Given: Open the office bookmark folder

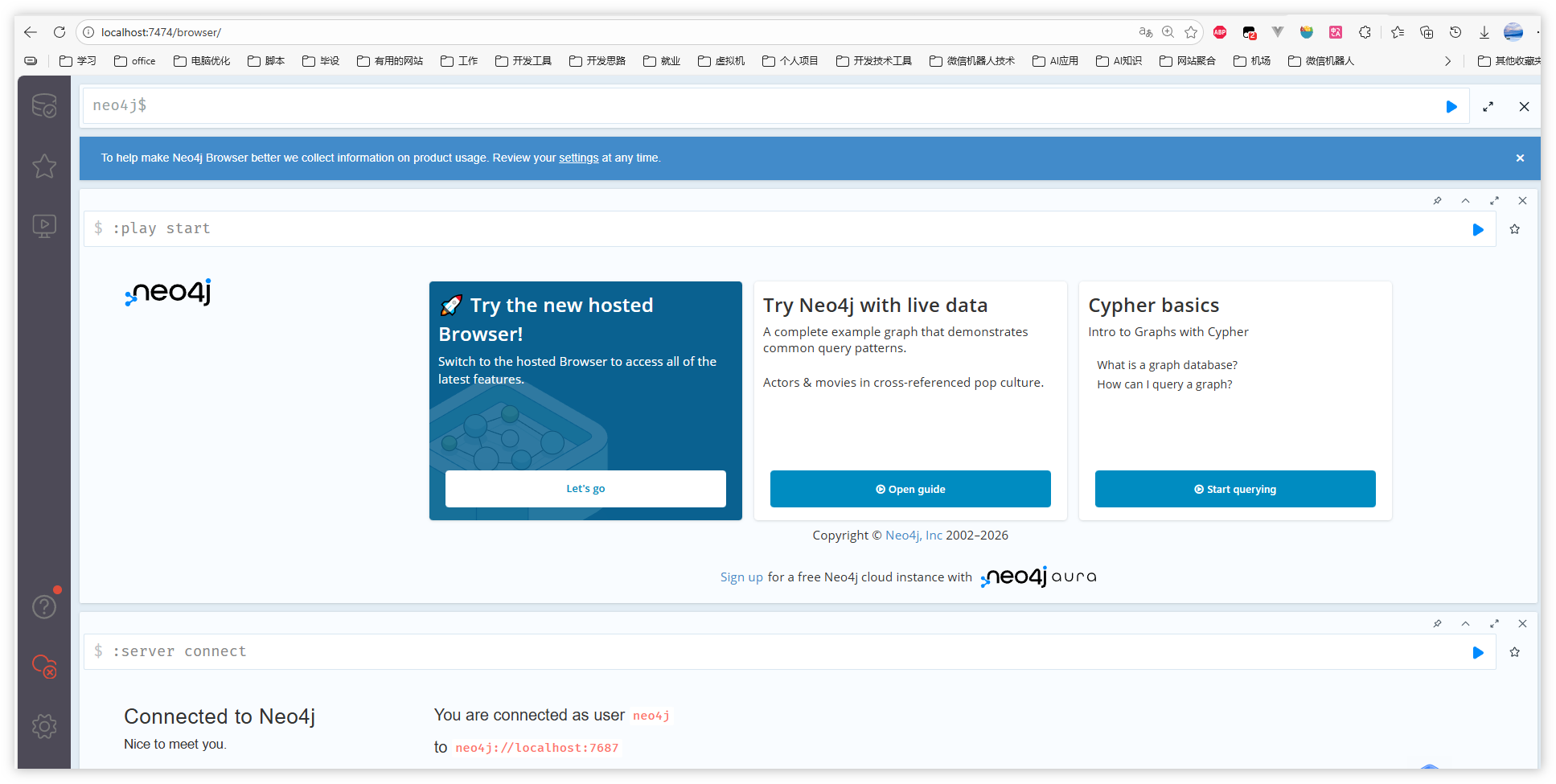Looking at the screenshot, I should pyautogui.click(x=135, y=61).
